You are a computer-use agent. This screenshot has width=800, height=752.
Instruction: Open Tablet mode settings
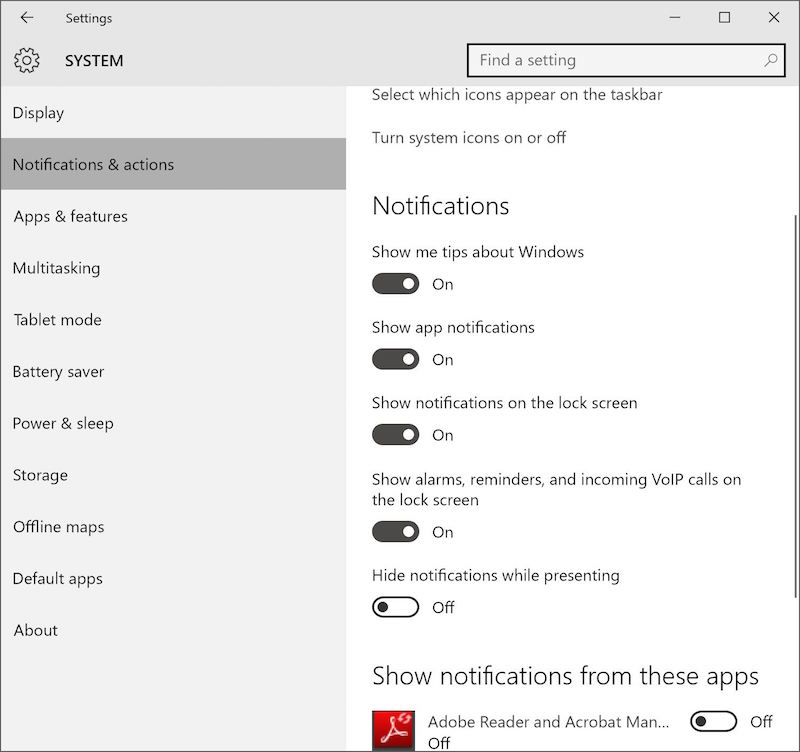click(x=173, y=320)
